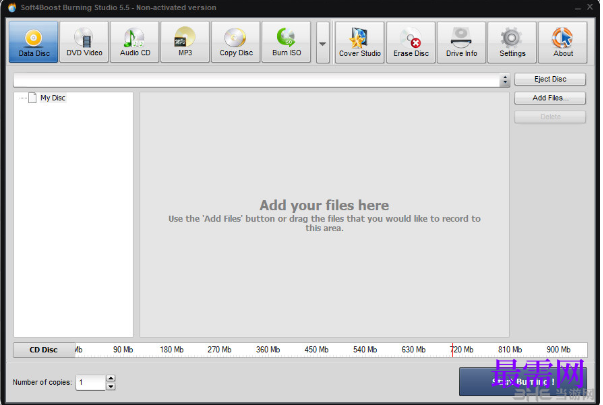Viewport: 603px width, 405px height.
Task: Increase number of copies with up arrow
Action: pyautogui.click(x=111, y=378)
